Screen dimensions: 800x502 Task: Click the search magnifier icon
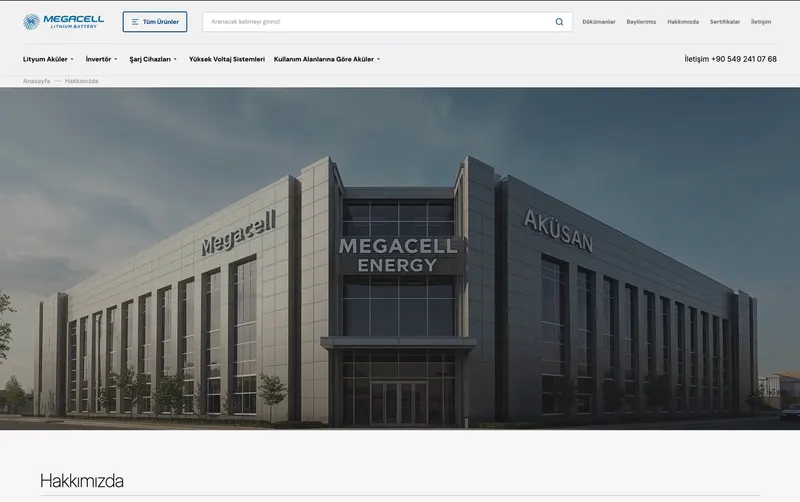[x=559, y=22]
